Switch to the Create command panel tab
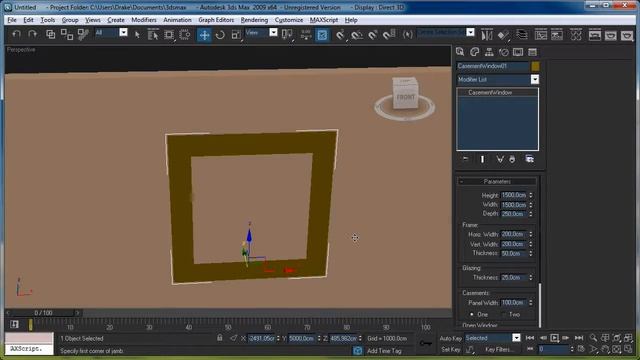Viewport: 640px width, 360px height. (x=460, y=52)
